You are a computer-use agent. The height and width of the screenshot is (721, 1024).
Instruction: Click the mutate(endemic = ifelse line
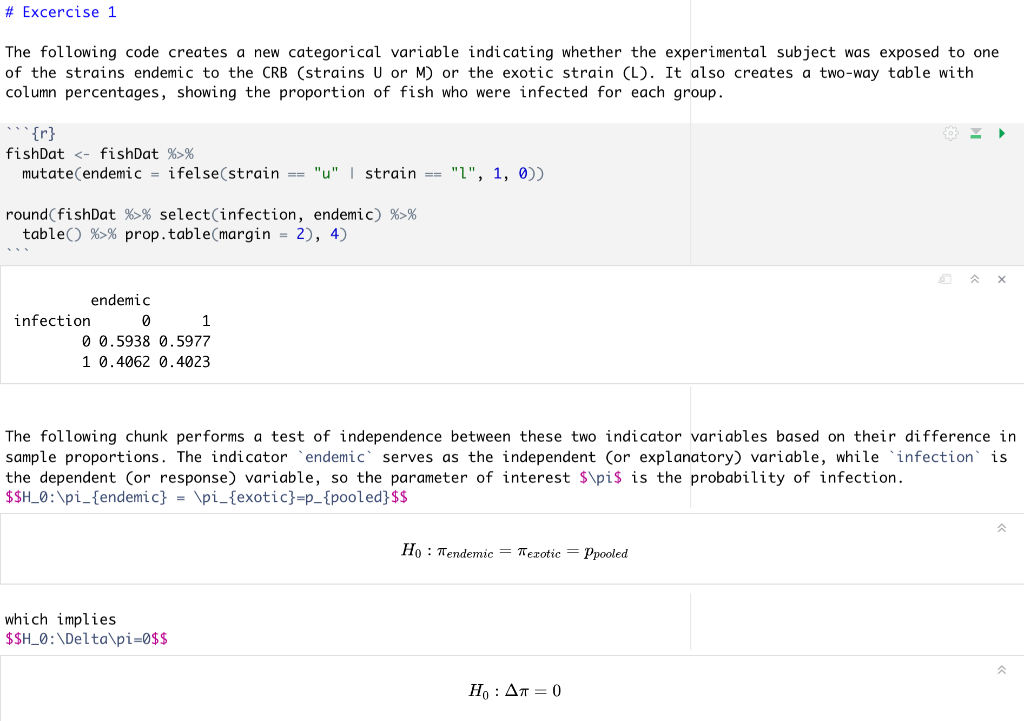tap(283, 174)
